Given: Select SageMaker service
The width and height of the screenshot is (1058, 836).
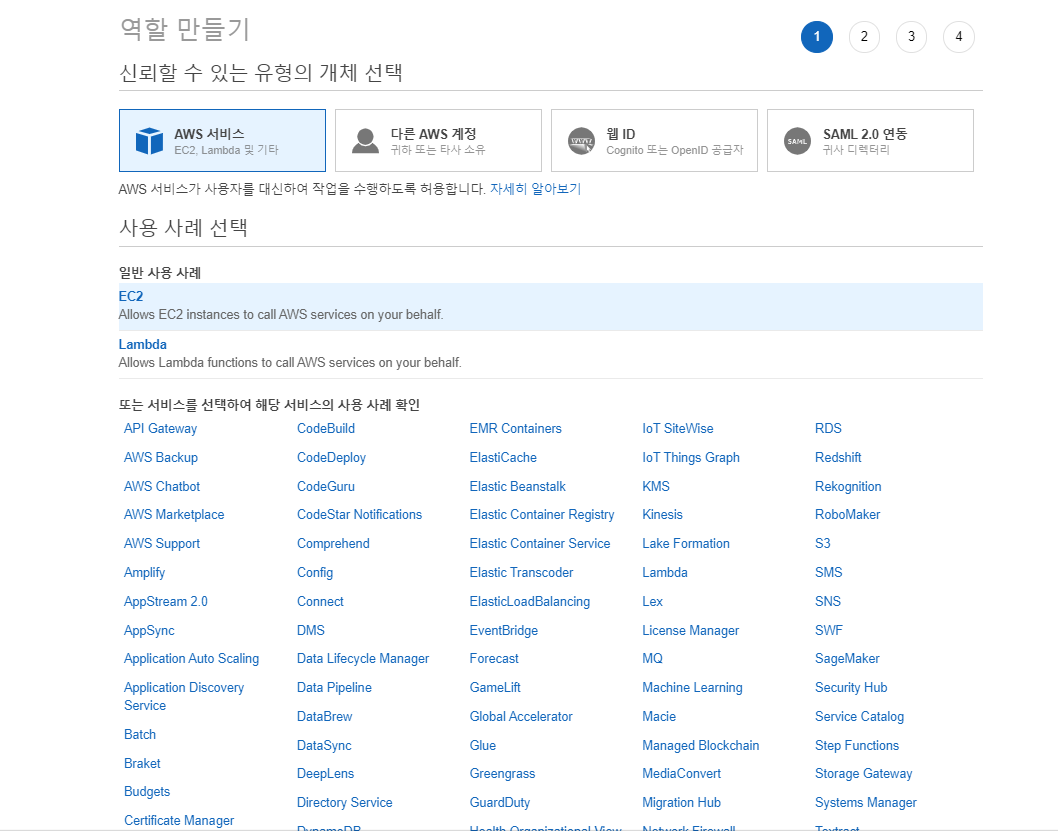Looking at the screenshot, I should pyautogui.click(x=847, y=659).
